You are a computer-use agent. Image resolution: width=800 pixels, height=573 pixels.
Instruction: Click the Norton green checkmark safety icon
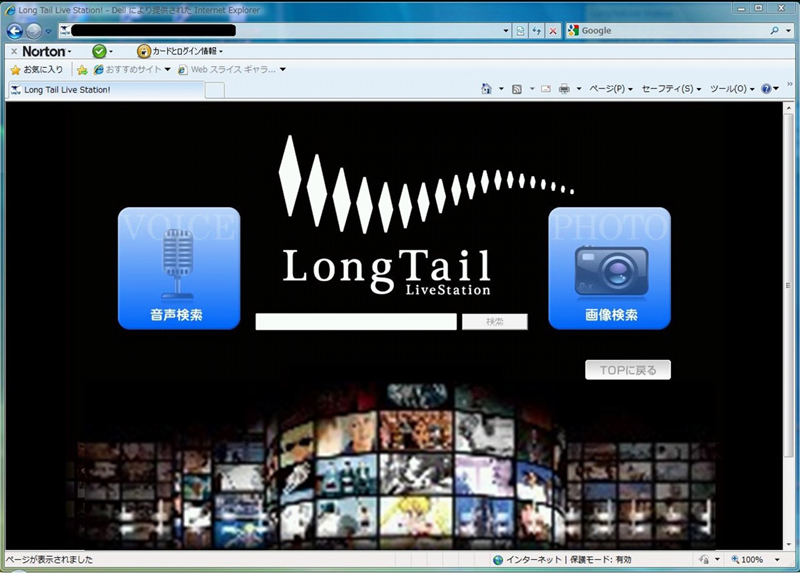click(x=99, y=51)
